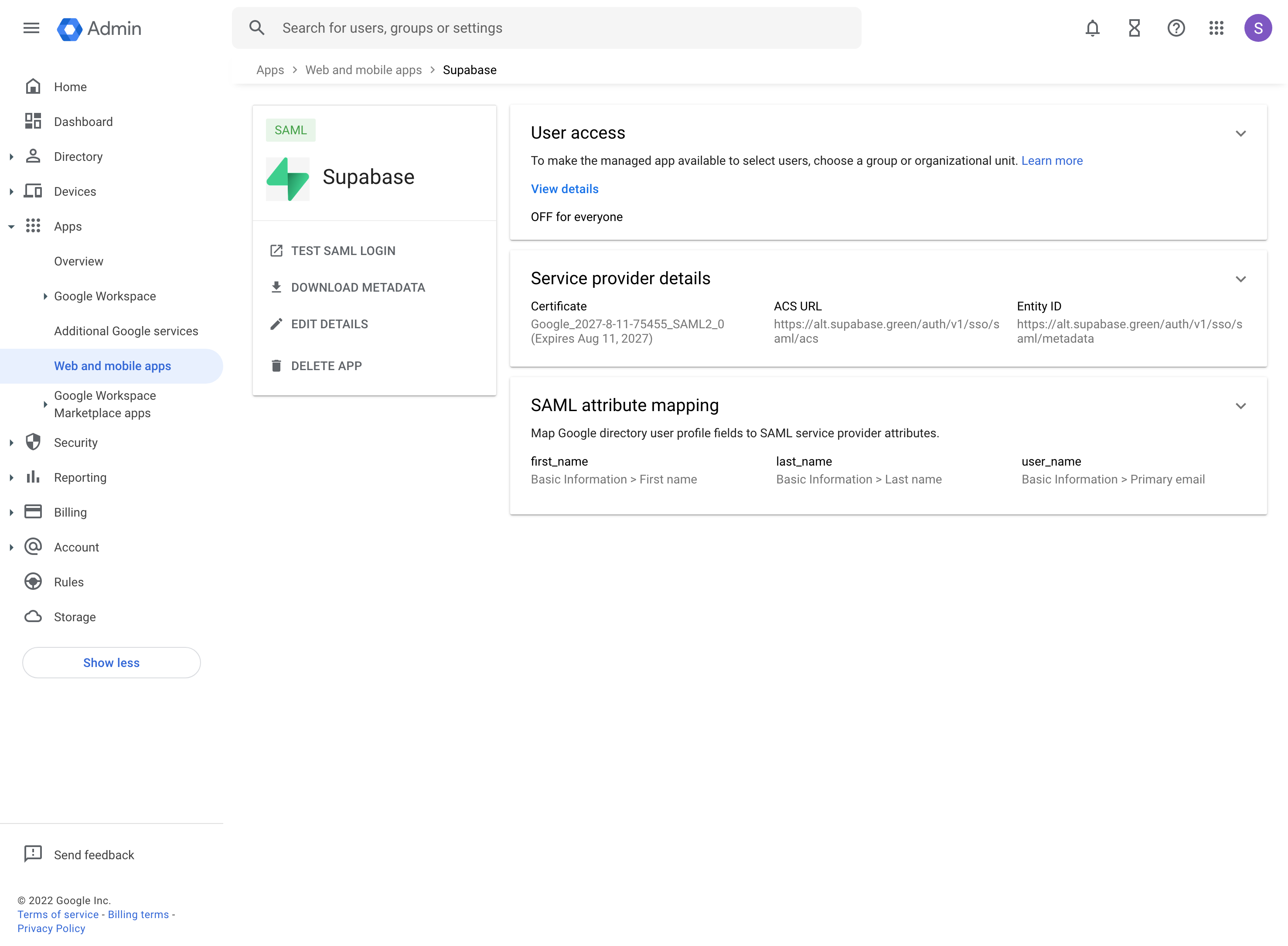1288x946 pixels.
Task: Click the Download Metadata icon
Action: (x=277, y=287)
